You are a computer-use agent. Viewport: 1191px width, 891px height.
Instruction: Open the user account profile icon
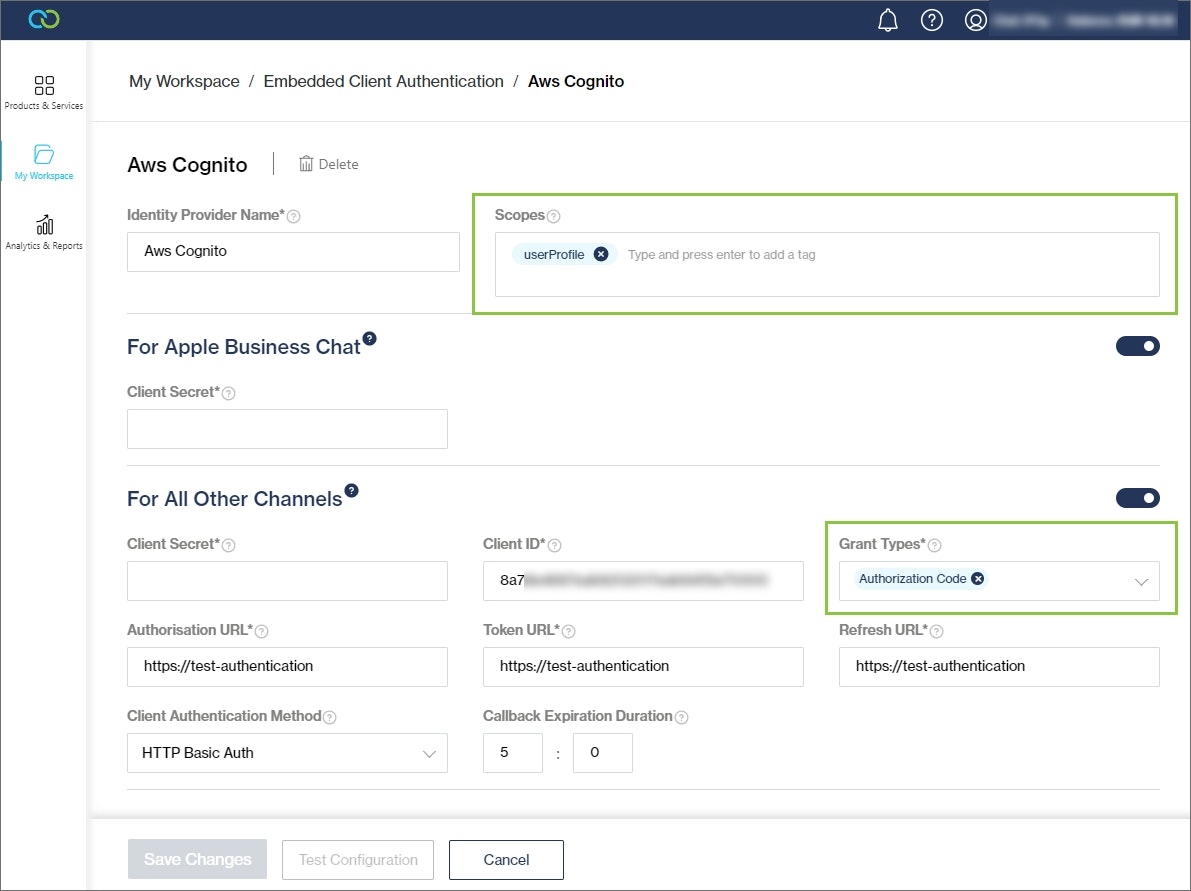975,20
